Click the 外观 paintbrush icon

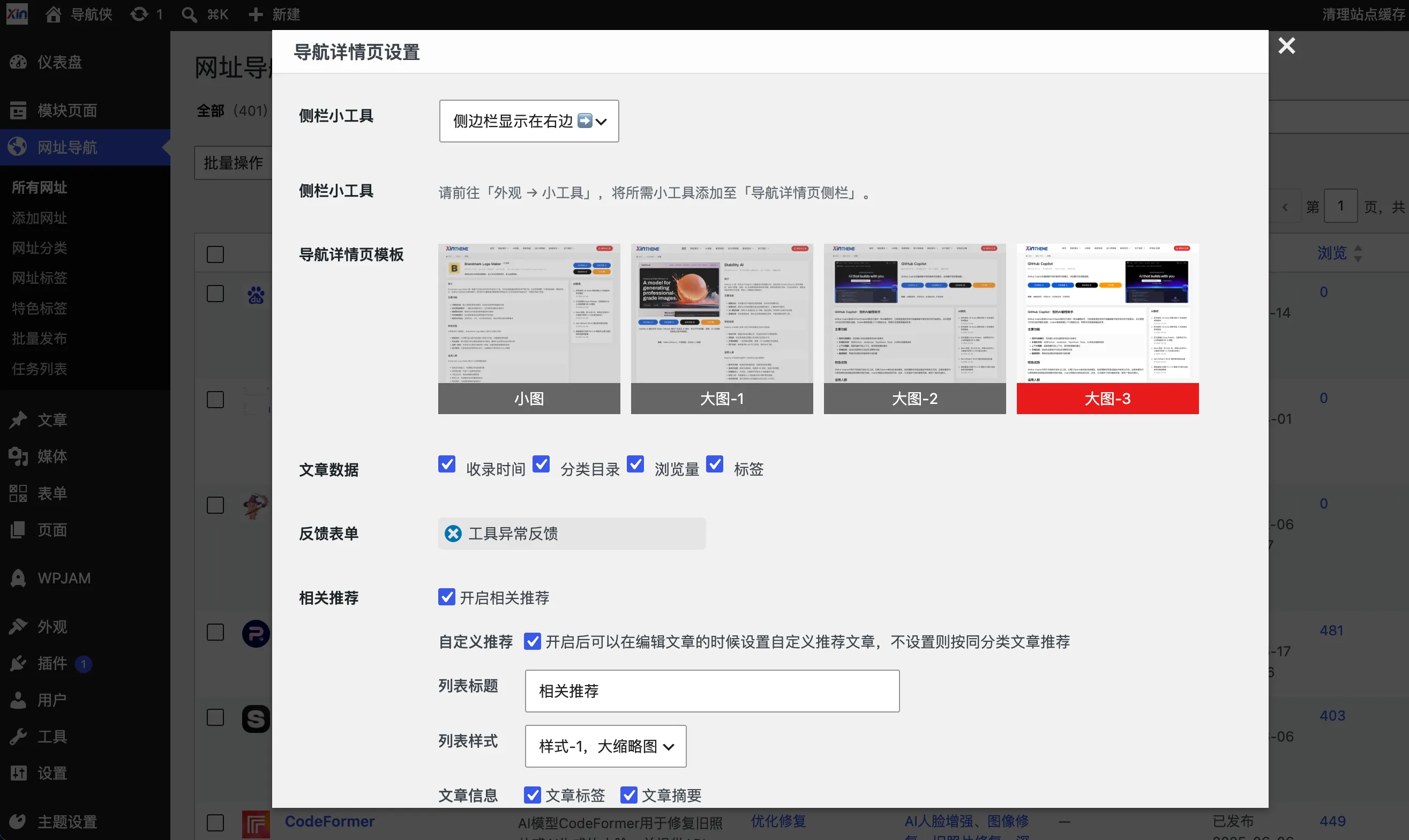coord(18,626)
